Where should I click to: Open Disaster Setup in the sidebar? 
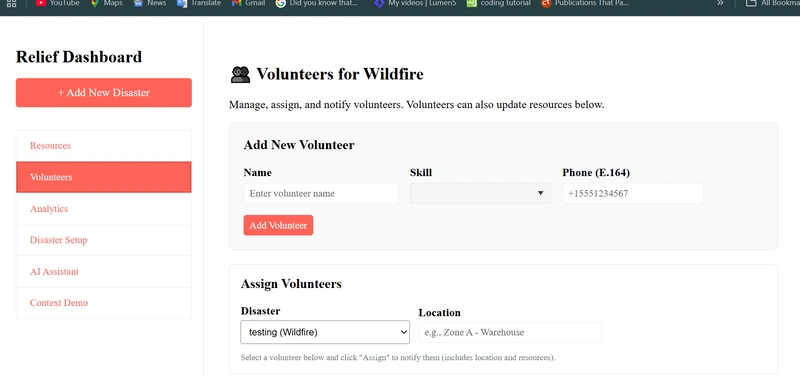[x=104, y=240]
